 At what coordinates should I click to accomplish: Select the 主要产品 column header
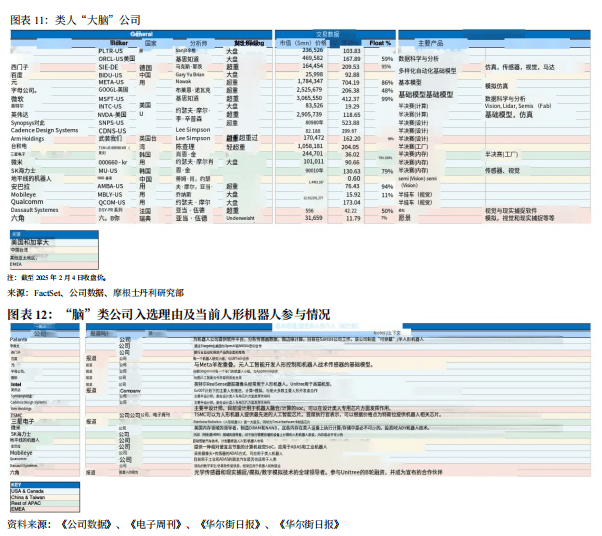pyautogui.click(x=430, y=43)
